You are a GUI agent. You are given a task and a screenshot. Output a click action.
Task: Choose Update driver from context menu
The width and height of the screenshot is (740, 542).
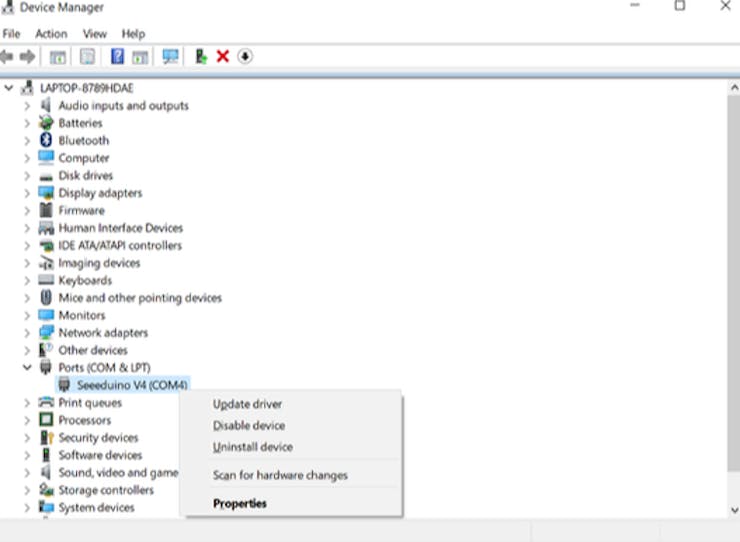[x=292, y=404]
